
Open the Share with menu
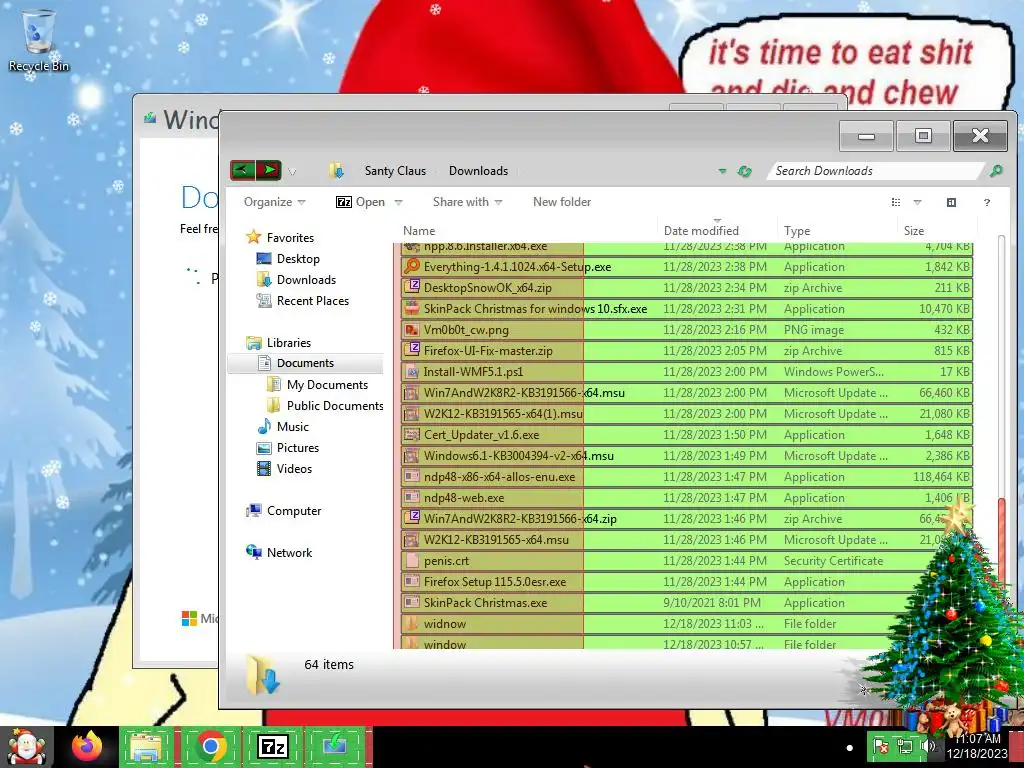point(467,202)
